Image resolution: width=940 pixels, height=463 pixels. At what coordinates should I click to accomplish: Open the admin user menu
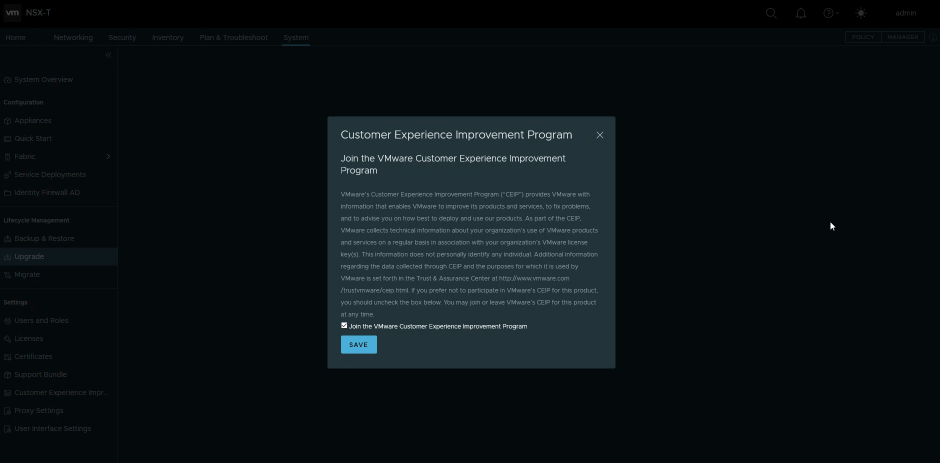[906, 13]
